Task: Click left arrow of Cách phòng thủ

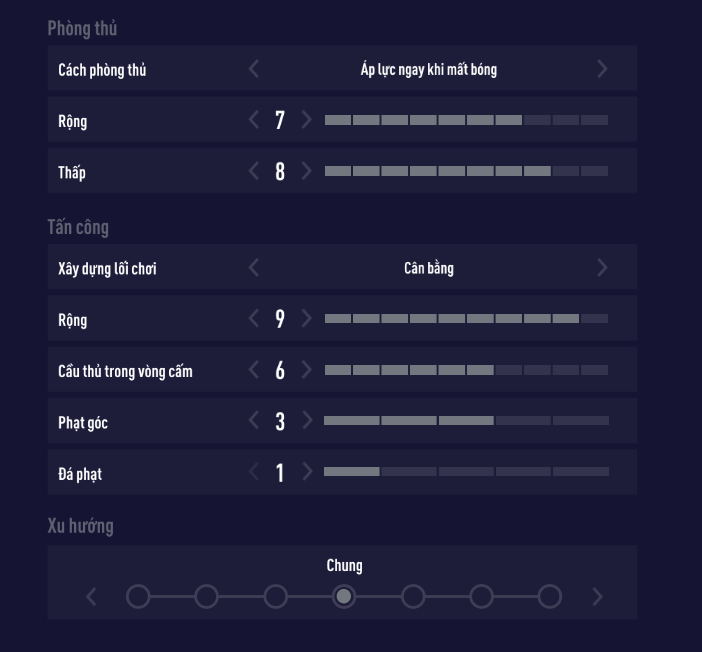Action: click(x=254, y=69)
